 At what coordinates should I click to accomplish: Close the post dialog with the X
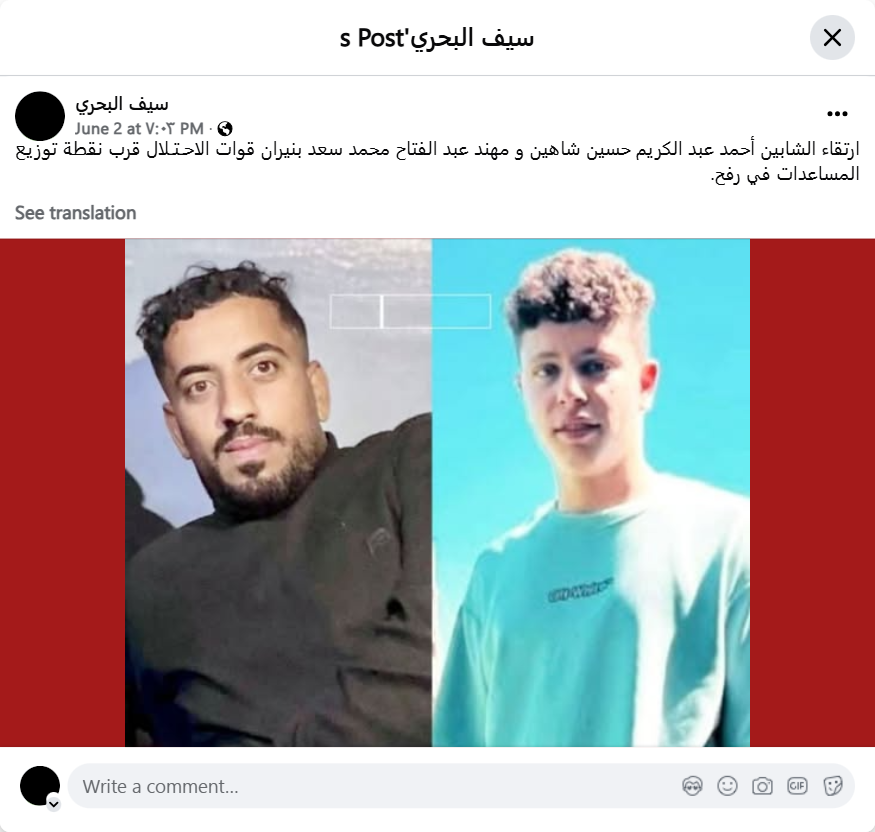tap(832, 38)
